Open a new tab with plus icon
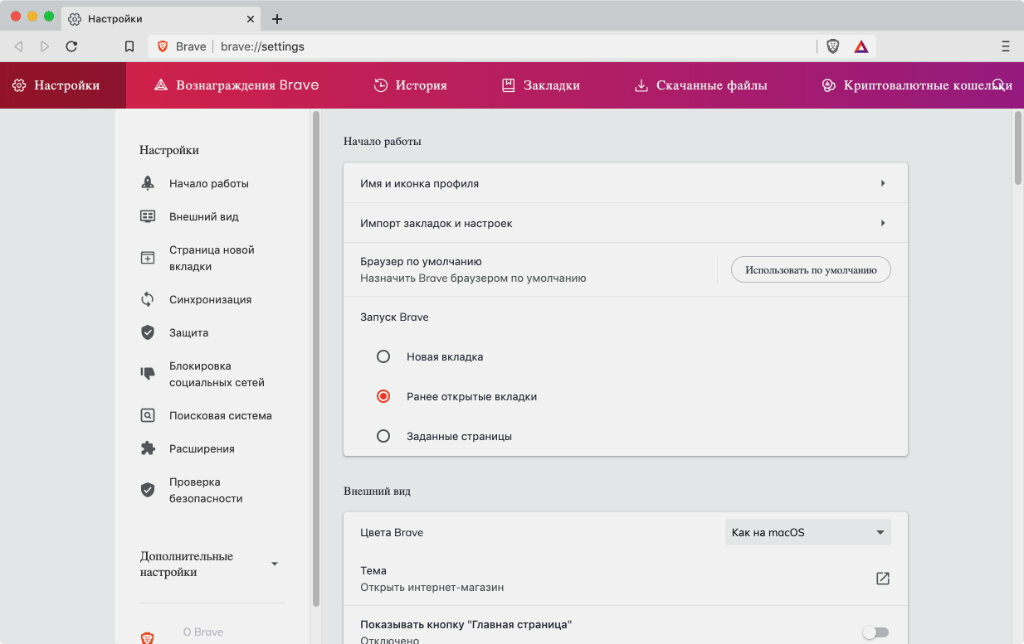 pyautogui.click(x=277, y=19)
